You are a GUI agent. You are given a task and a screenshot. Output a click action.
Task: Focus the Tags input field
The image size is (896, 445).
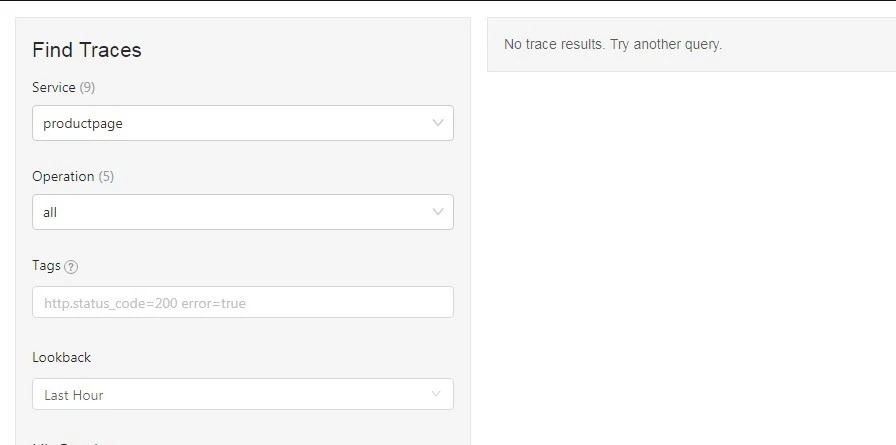(x=242, y=303)
